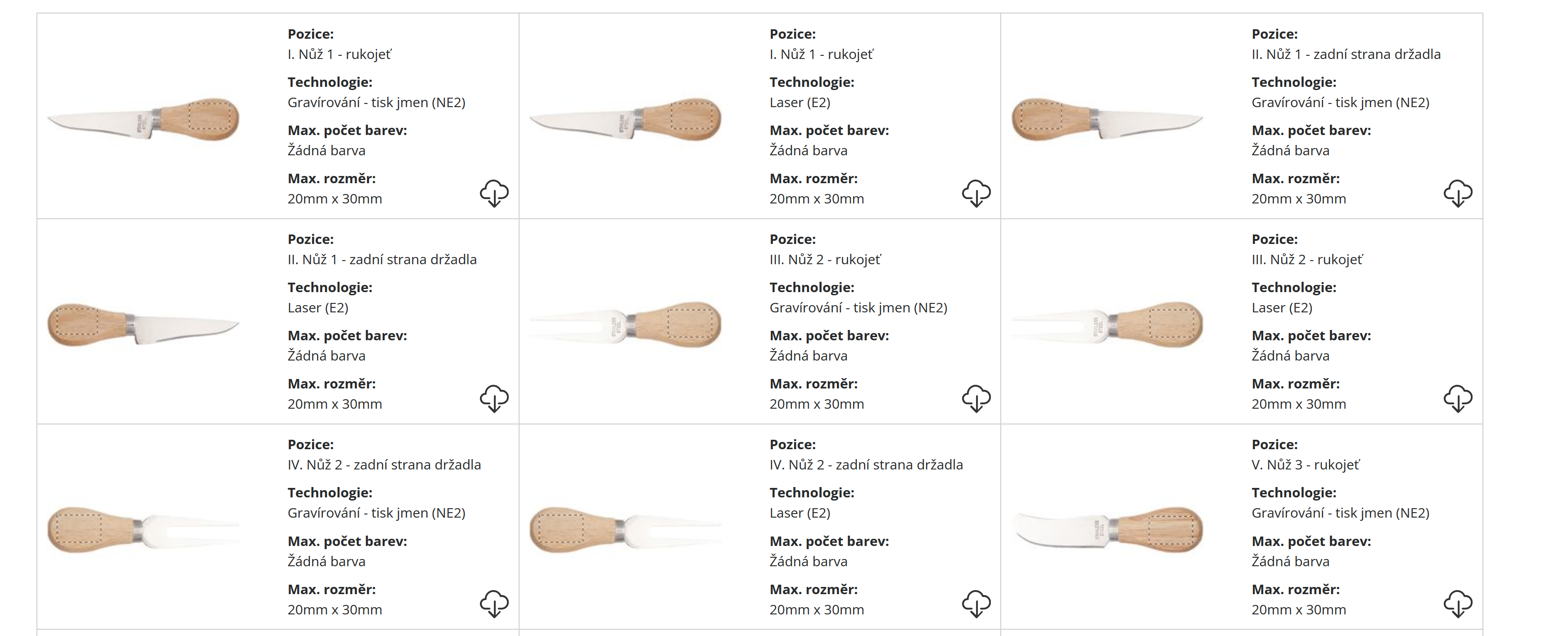Click the 'V. Nůž 3 - rukojeť' position text
Viewport: 1568px width, 636px height.
pyautogui.click(x=1305, y=465)
